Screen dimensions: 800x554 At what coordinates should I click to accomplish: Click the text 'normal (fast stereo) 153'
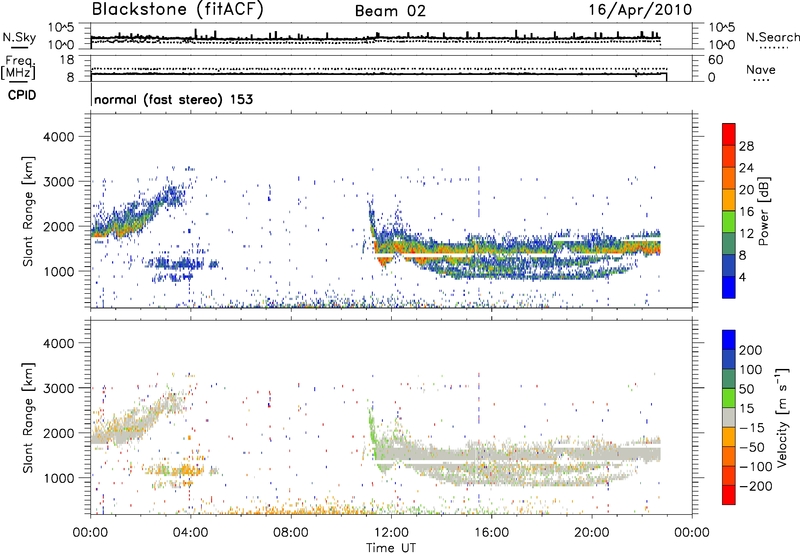click(173, 99)
